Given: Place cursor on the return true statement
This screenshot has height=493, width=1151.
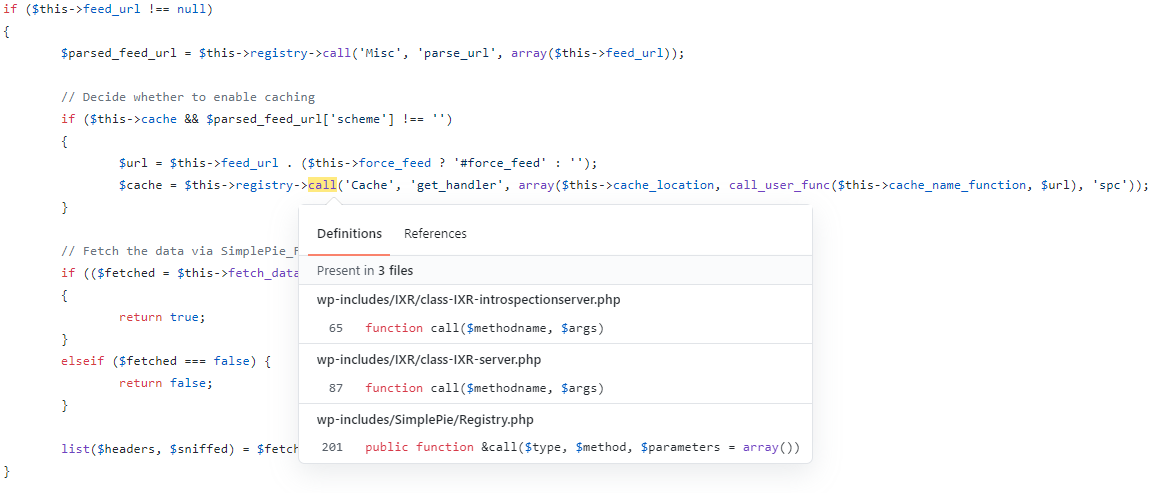Looking at the screenshot, I should pos(161,317).
